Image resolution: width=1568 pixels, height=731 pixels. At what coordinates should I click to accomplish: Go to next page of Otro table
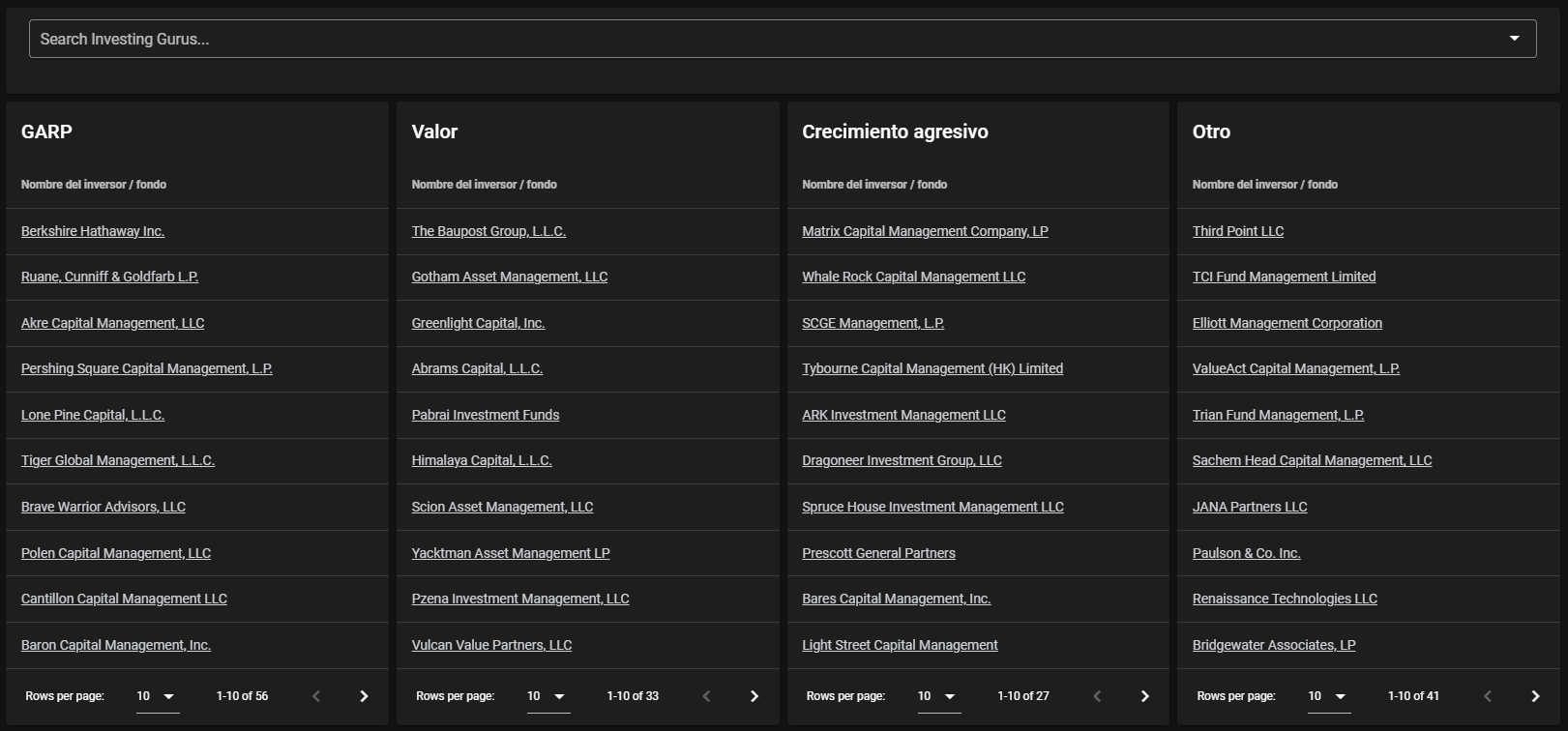(x=1535, y=696)
